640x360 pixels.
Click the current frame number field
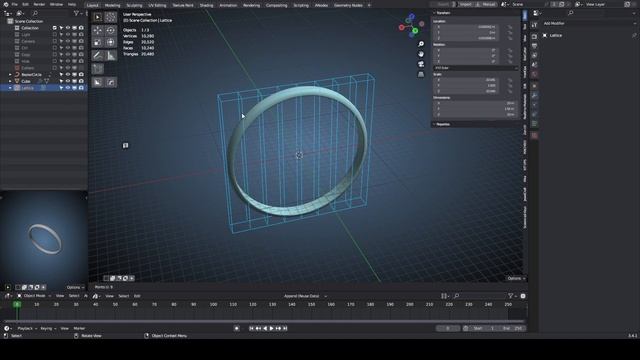pos(448,328)
